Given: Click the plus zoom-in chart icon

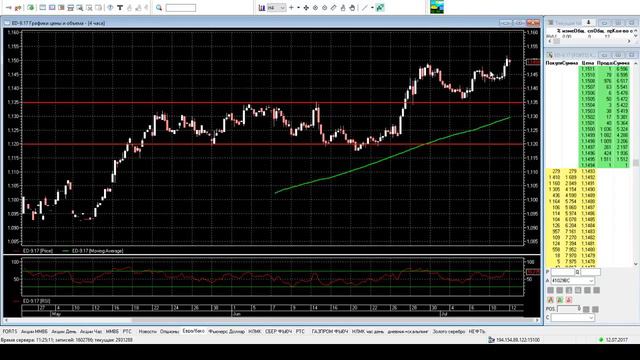Looking at the screenshot, I should (291, 8).
